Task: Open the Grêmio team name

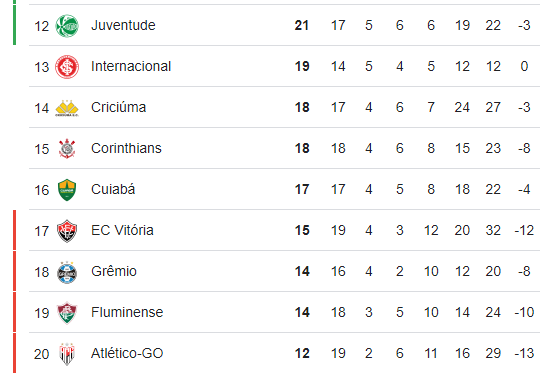Action: pos(114,271)
